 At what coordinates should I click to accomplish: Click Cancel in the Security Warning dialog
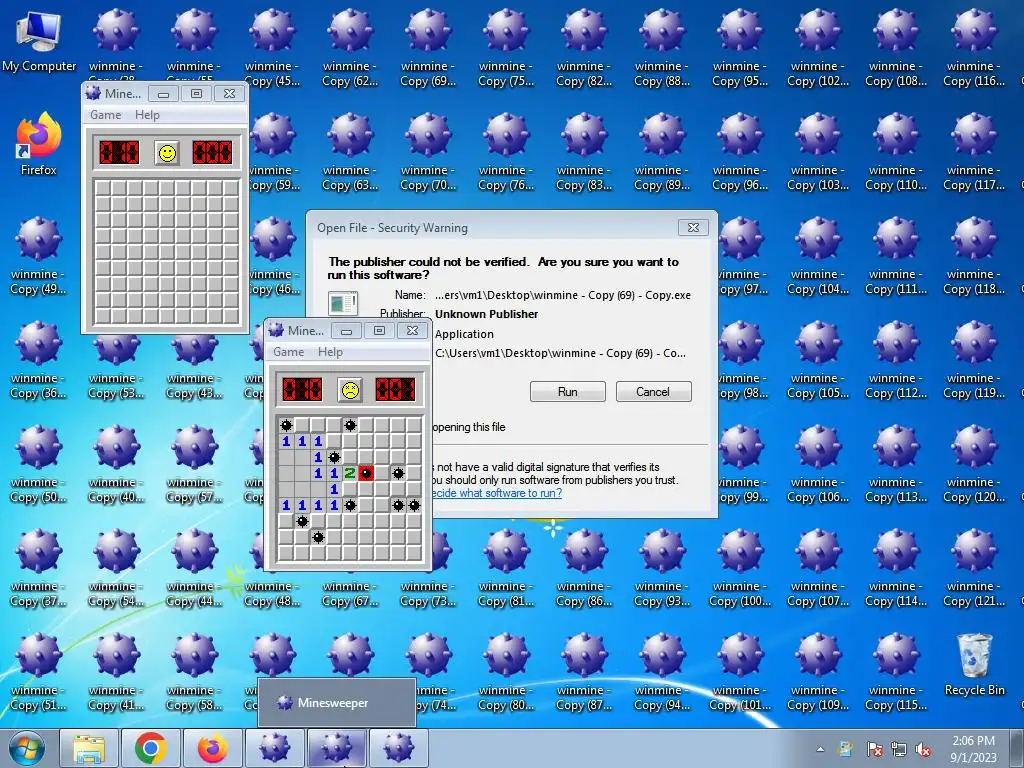click(x=653, y=392)
